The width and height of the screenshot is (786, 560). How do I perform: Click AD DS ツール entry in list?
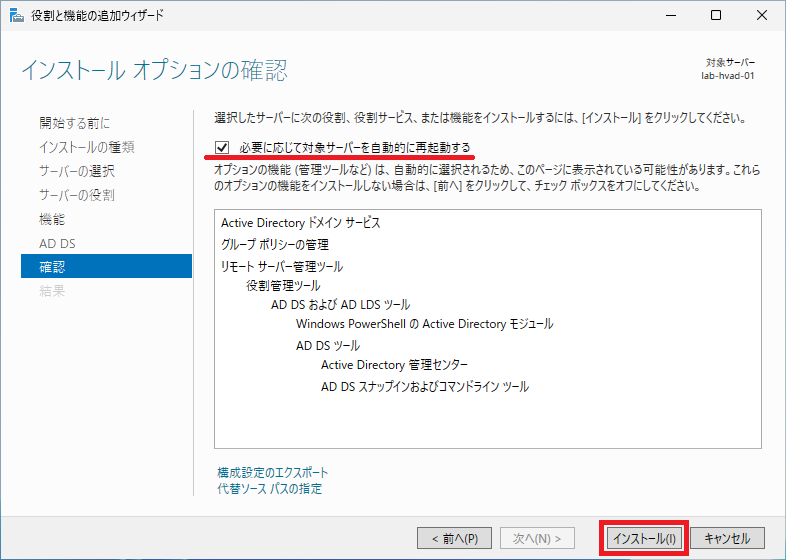click(x=328, y=346)
